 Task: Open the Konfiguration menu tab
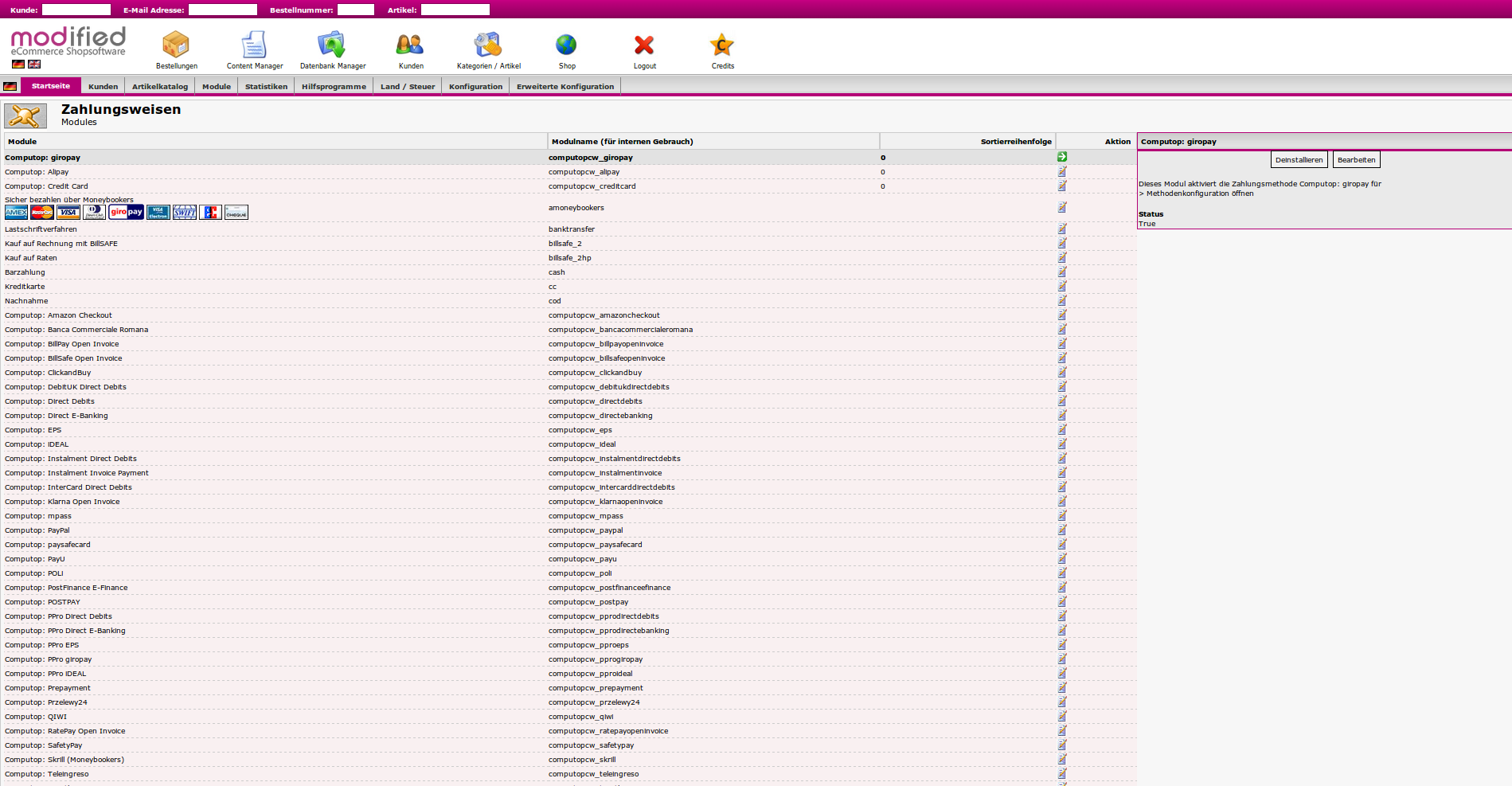475,87
